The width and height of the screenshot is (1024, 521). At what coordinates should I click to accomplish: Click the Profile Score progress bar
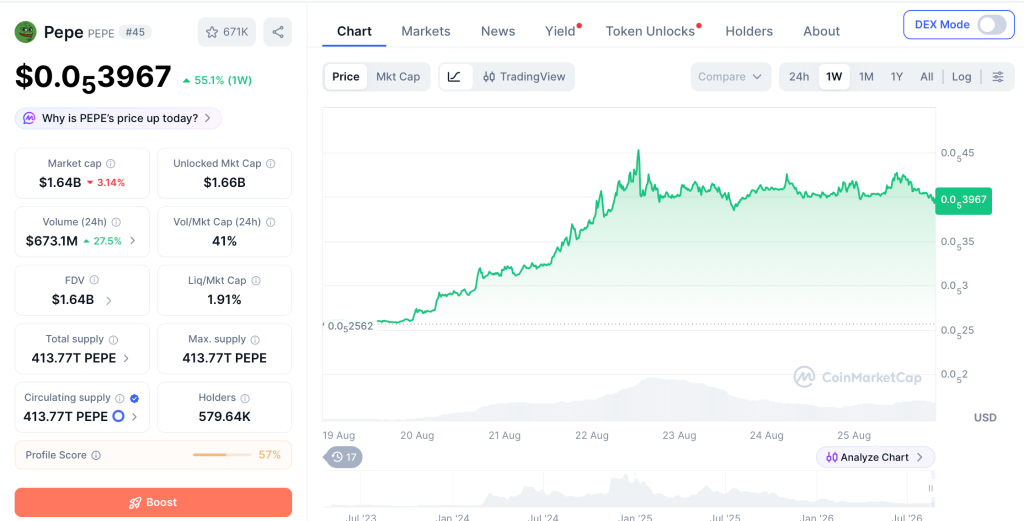coord(222,455)
